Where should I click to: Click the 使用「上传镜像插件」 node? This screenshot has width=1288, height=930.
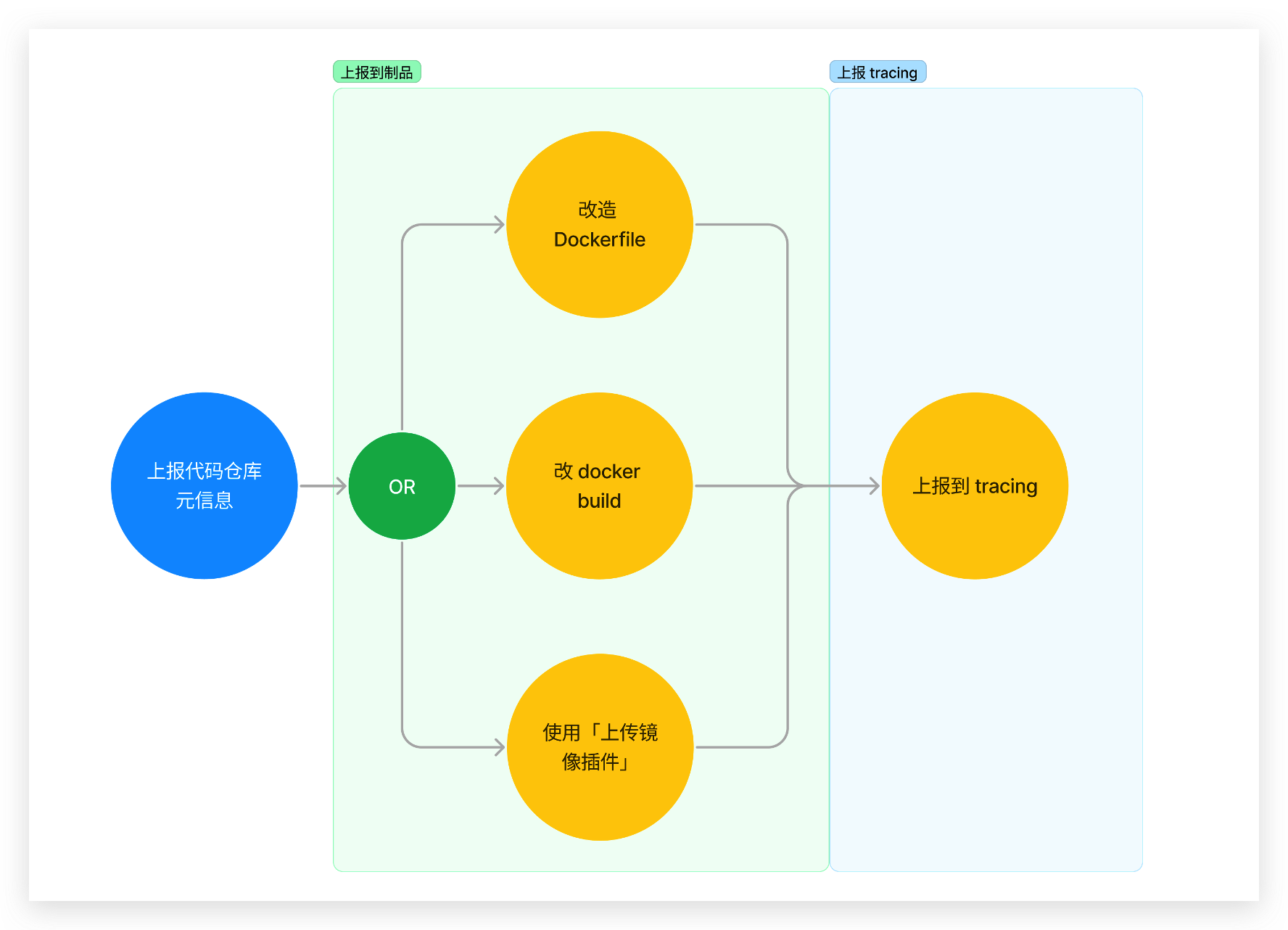coord(600,747)
